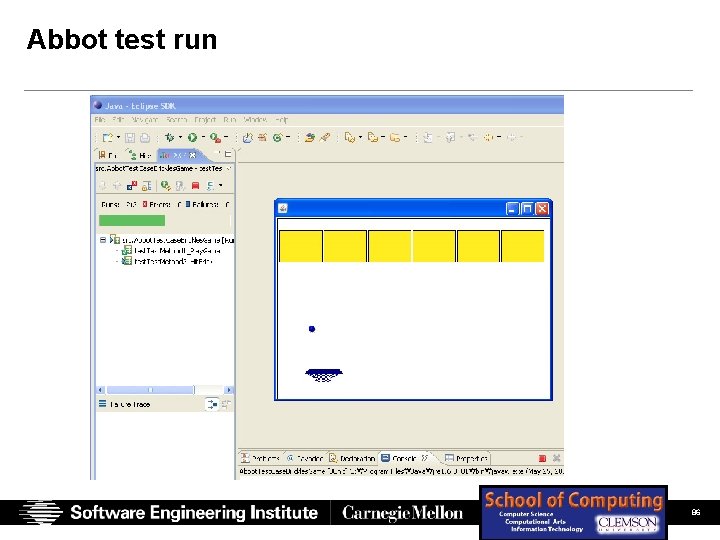This screenshot has height=540, width=720.
Task: Open the New wizard dropdown arrow
Action: 118,137
